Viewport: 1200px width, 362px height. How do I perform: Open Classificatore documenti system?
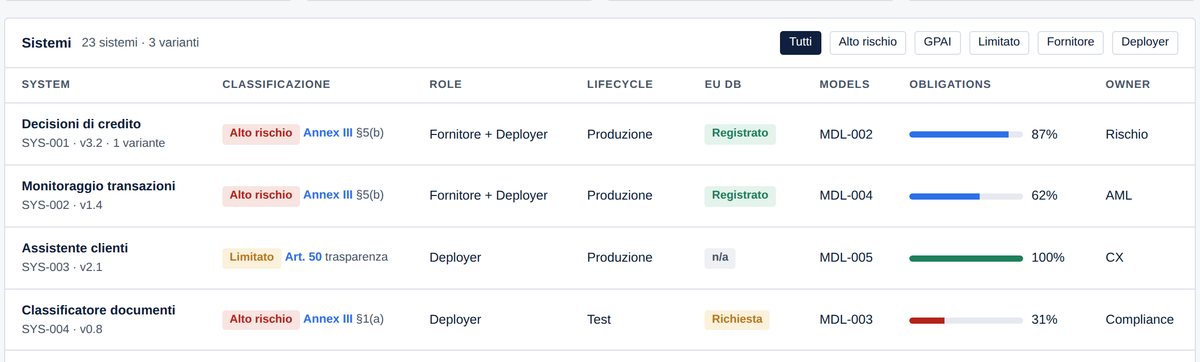tap(98, 310)
